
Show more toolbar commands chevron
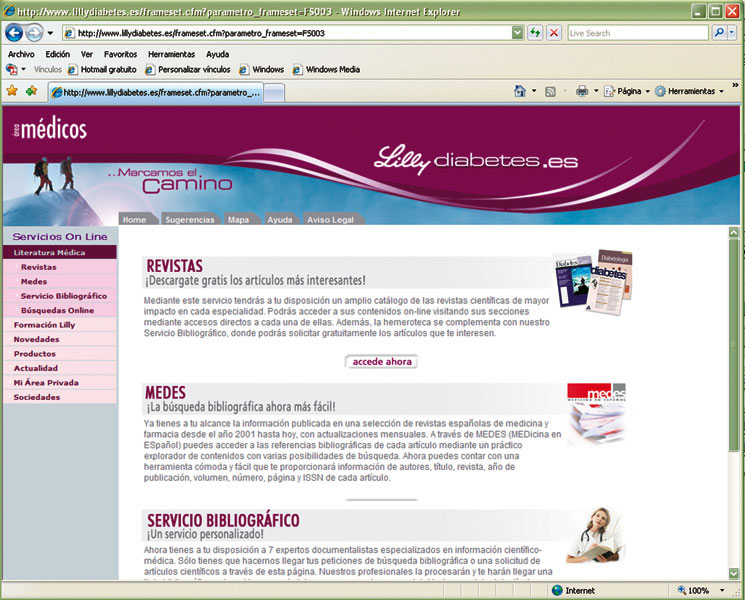click(735, 86)
